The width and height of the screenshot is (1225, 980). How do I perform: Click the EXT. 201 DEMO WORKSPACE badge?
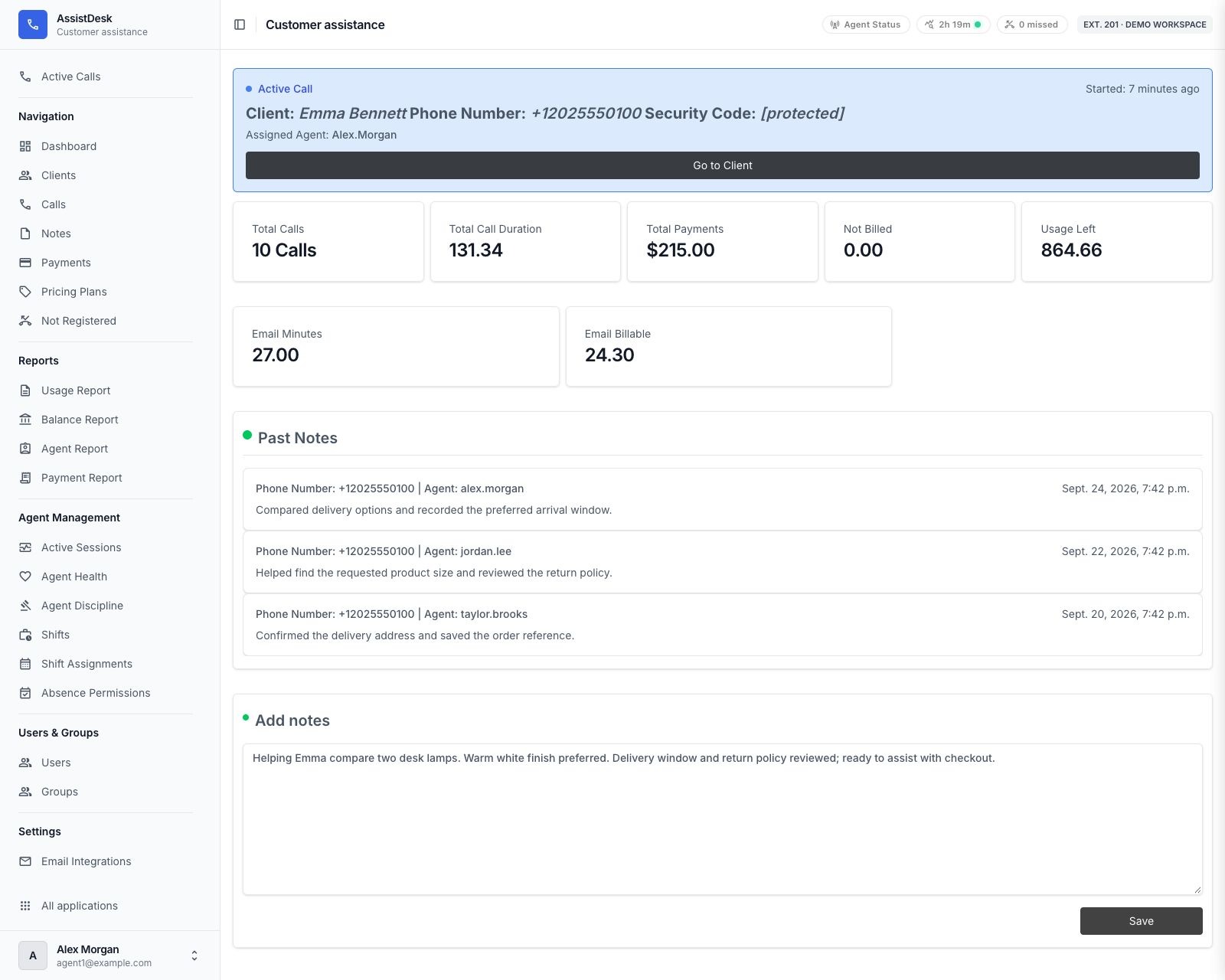tap(1145, 24)
